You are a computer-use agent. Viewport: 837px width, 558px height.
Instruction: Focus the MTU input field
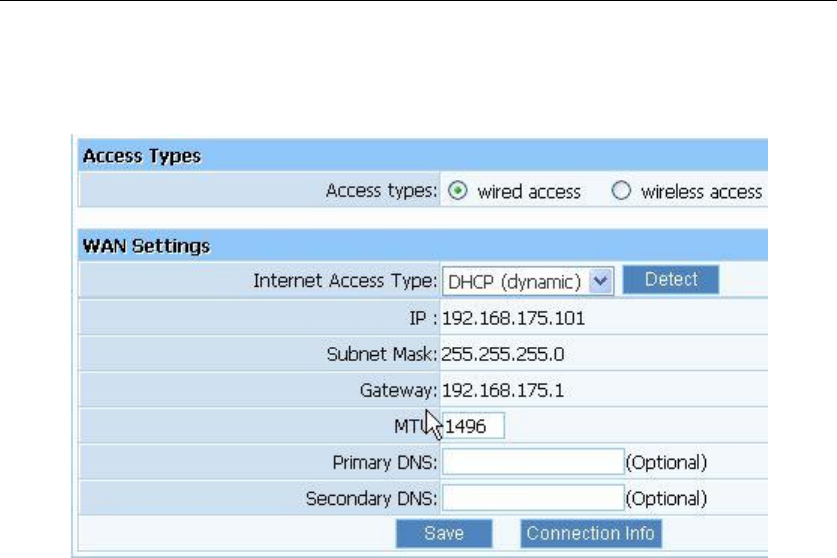click(475, 427)
